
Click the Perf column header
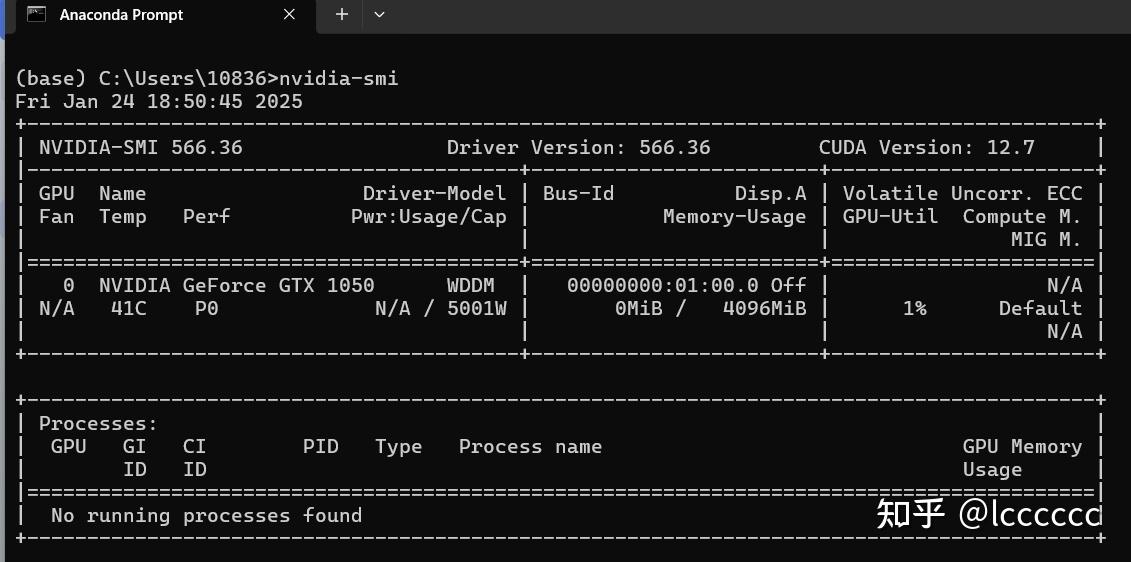pyautogui.click(x=206, y=216)
